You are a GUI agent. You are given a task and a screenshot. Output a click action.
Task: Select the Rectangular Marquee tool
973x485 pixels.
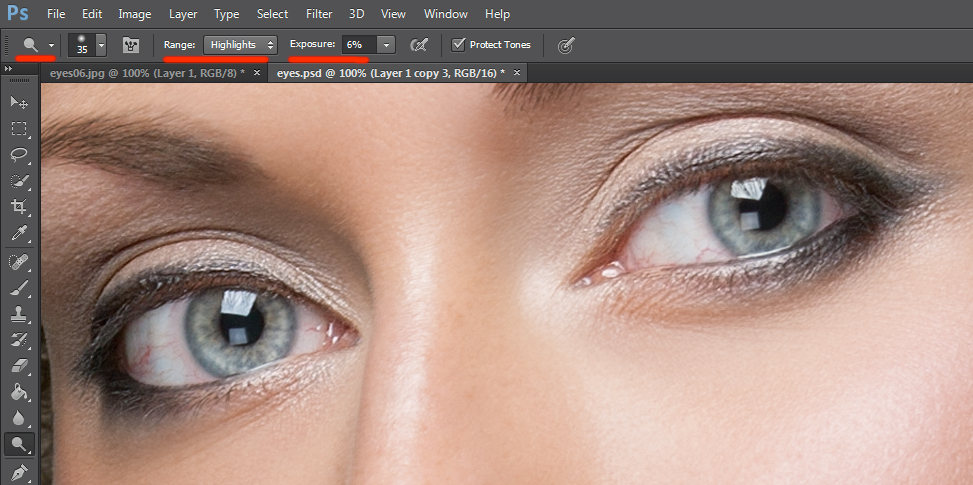point(18,129)
